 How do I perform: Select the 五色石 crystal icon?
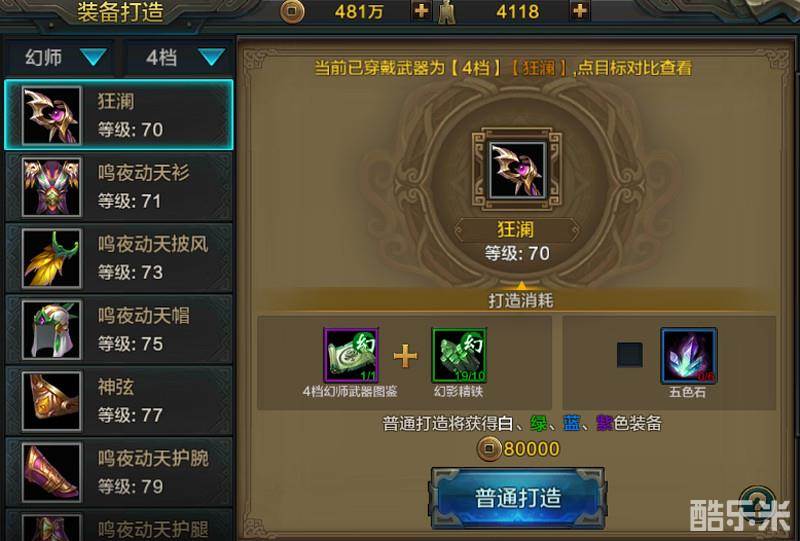[x=689, y=356]
